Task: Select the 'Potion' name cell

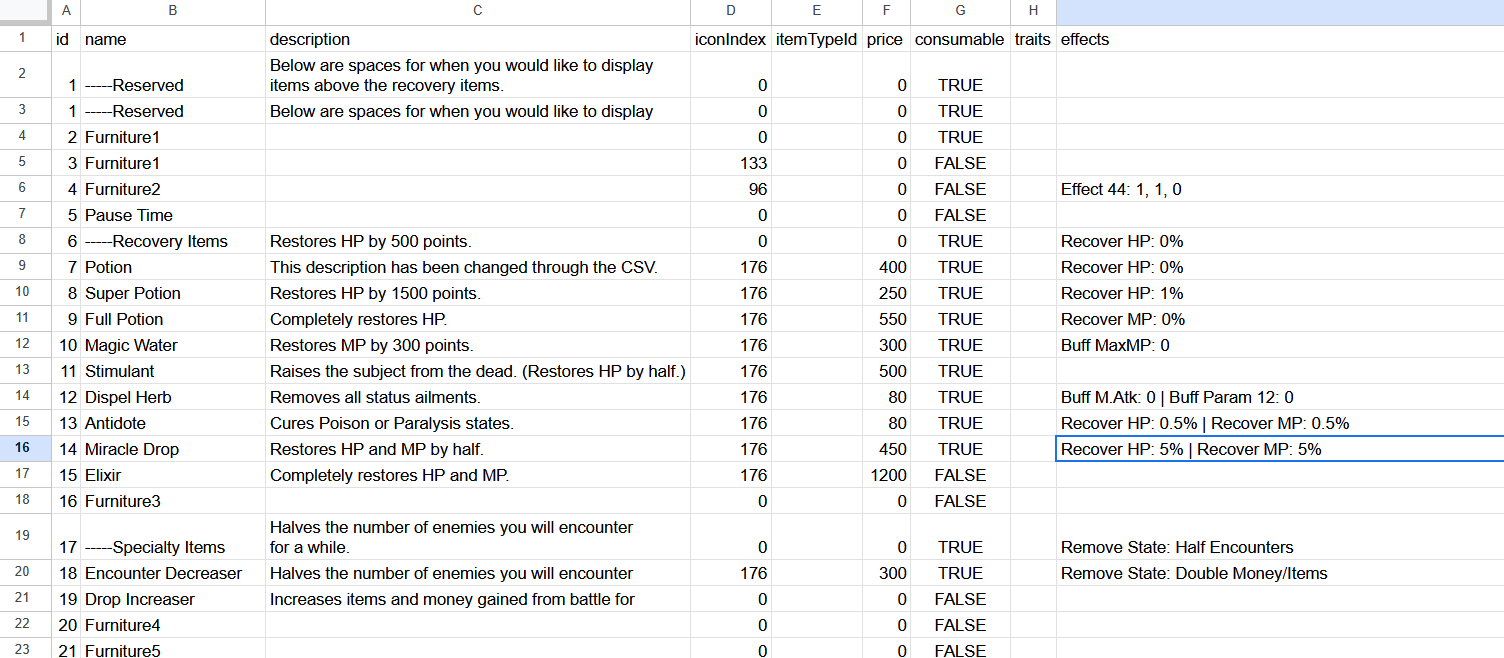Action: pos(173,267)
